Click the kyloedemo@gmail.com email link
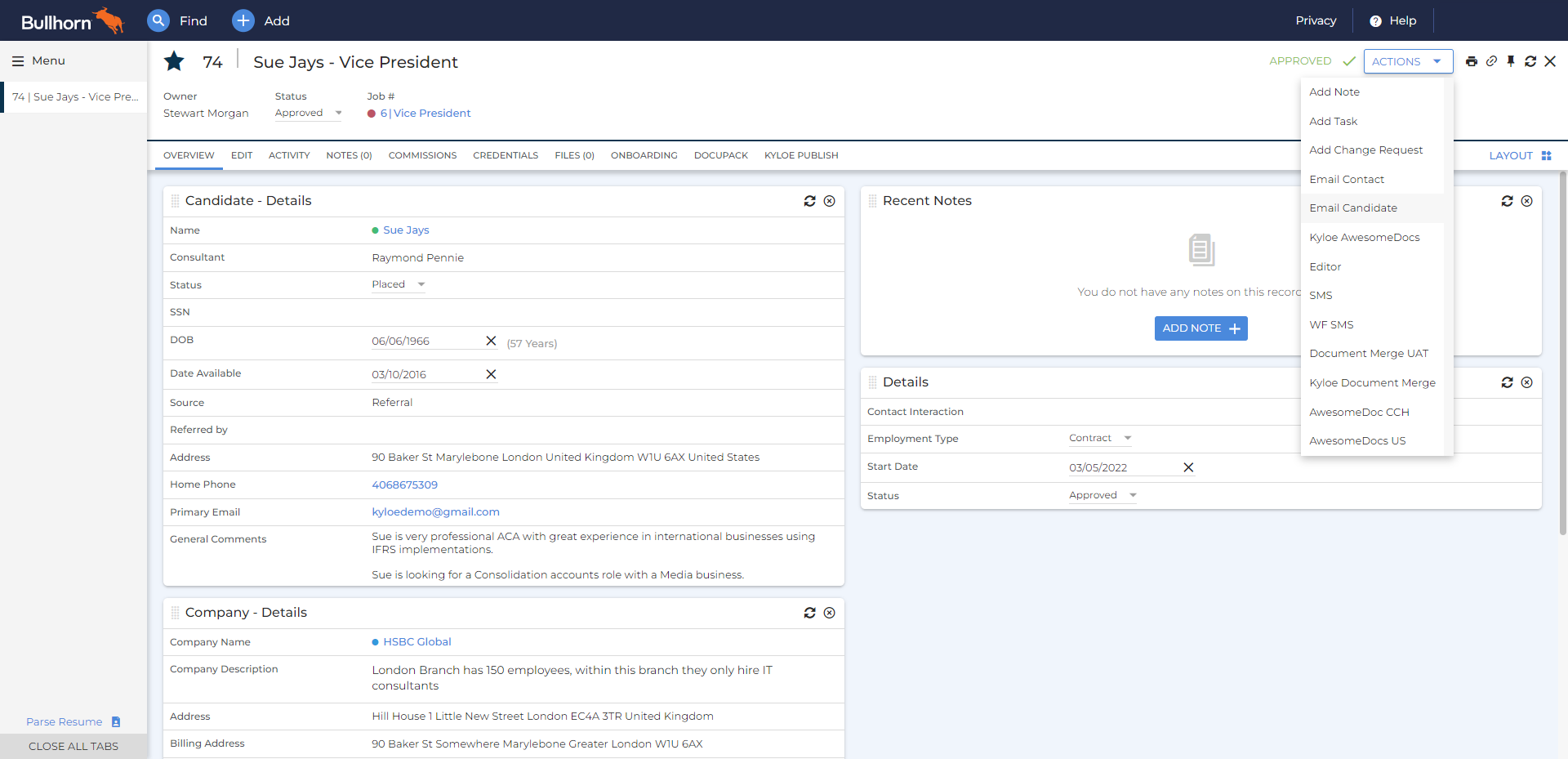1568x759 pixels. point(435,512)
